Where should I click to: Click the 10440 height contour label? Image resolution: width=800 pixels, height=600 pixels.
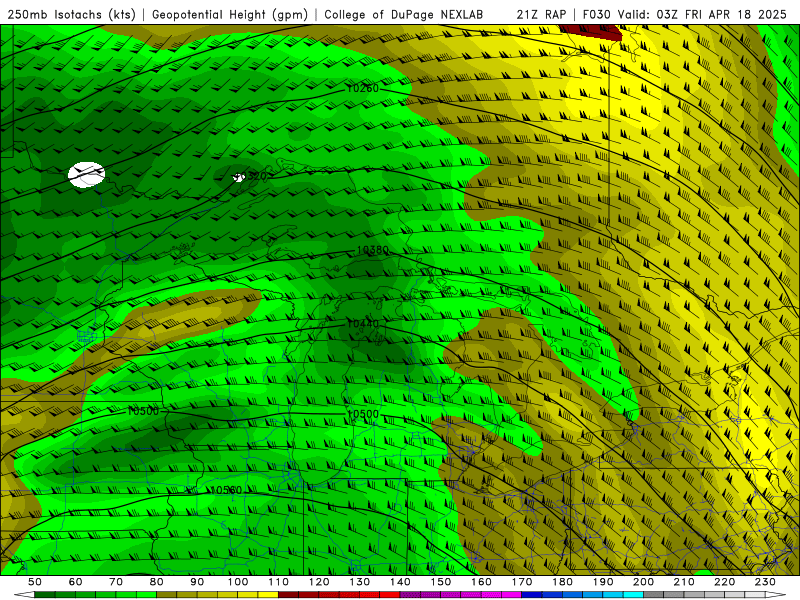(x=363, y=324)
